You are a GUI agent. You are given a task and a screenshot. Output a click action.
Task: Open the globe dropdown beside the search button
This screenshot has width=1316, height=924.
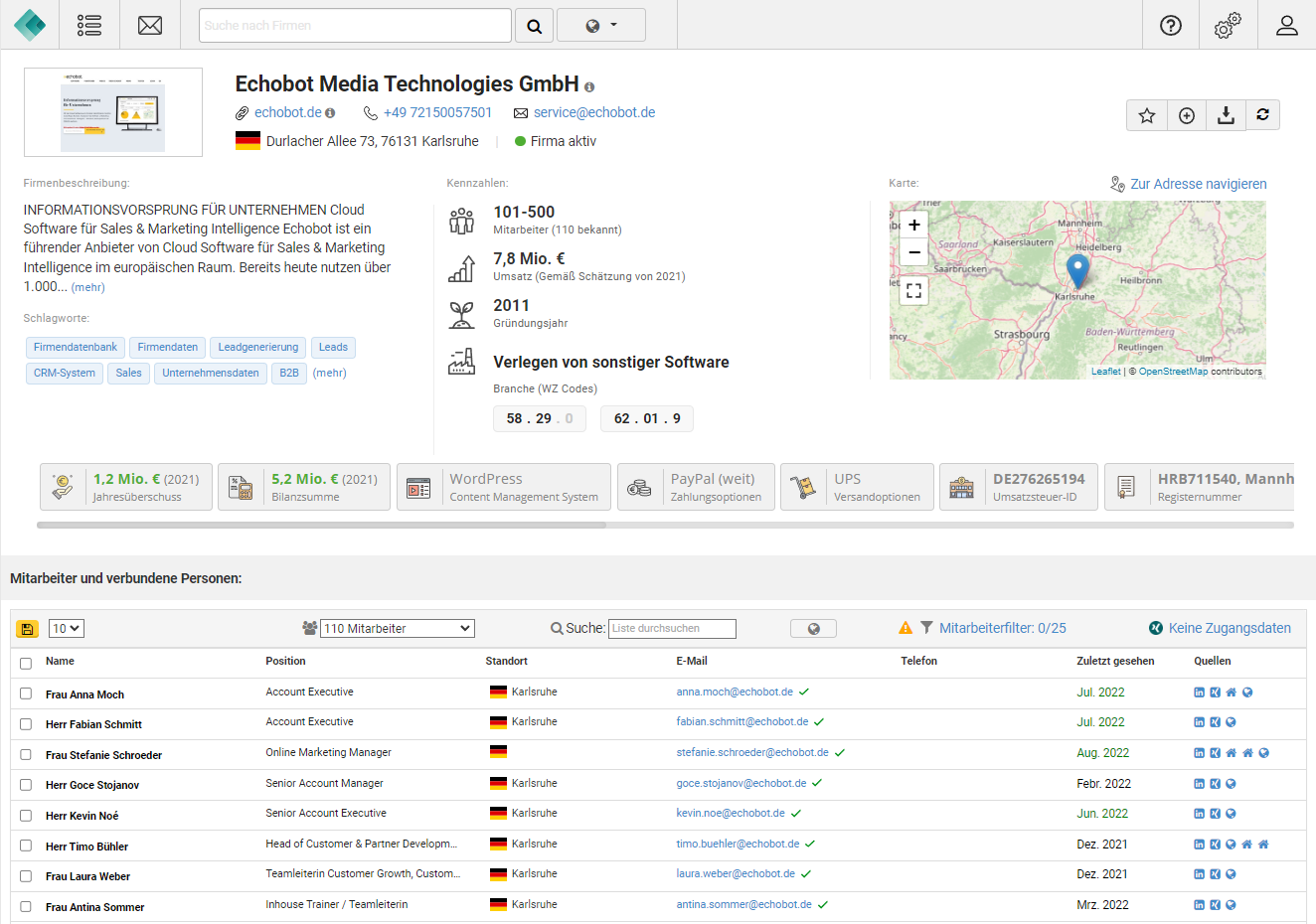pos(600,25)
